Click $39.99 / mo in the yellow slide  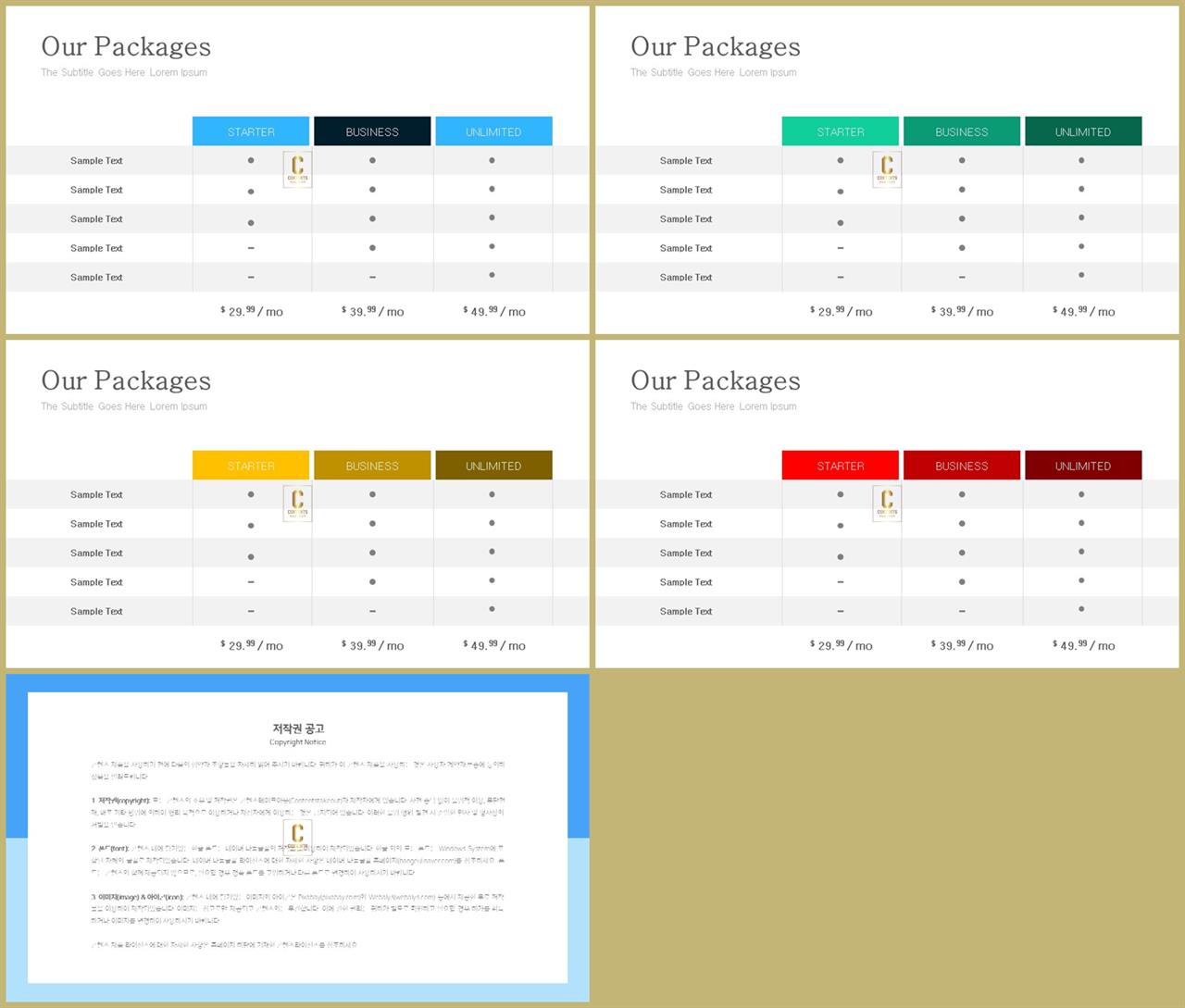coord(373,645)
